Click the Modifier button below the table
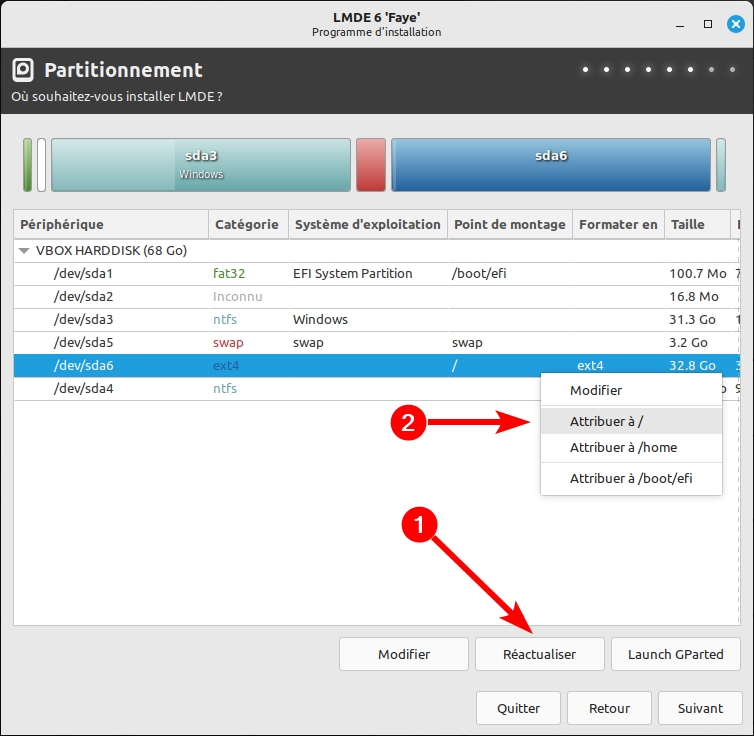 404,654
